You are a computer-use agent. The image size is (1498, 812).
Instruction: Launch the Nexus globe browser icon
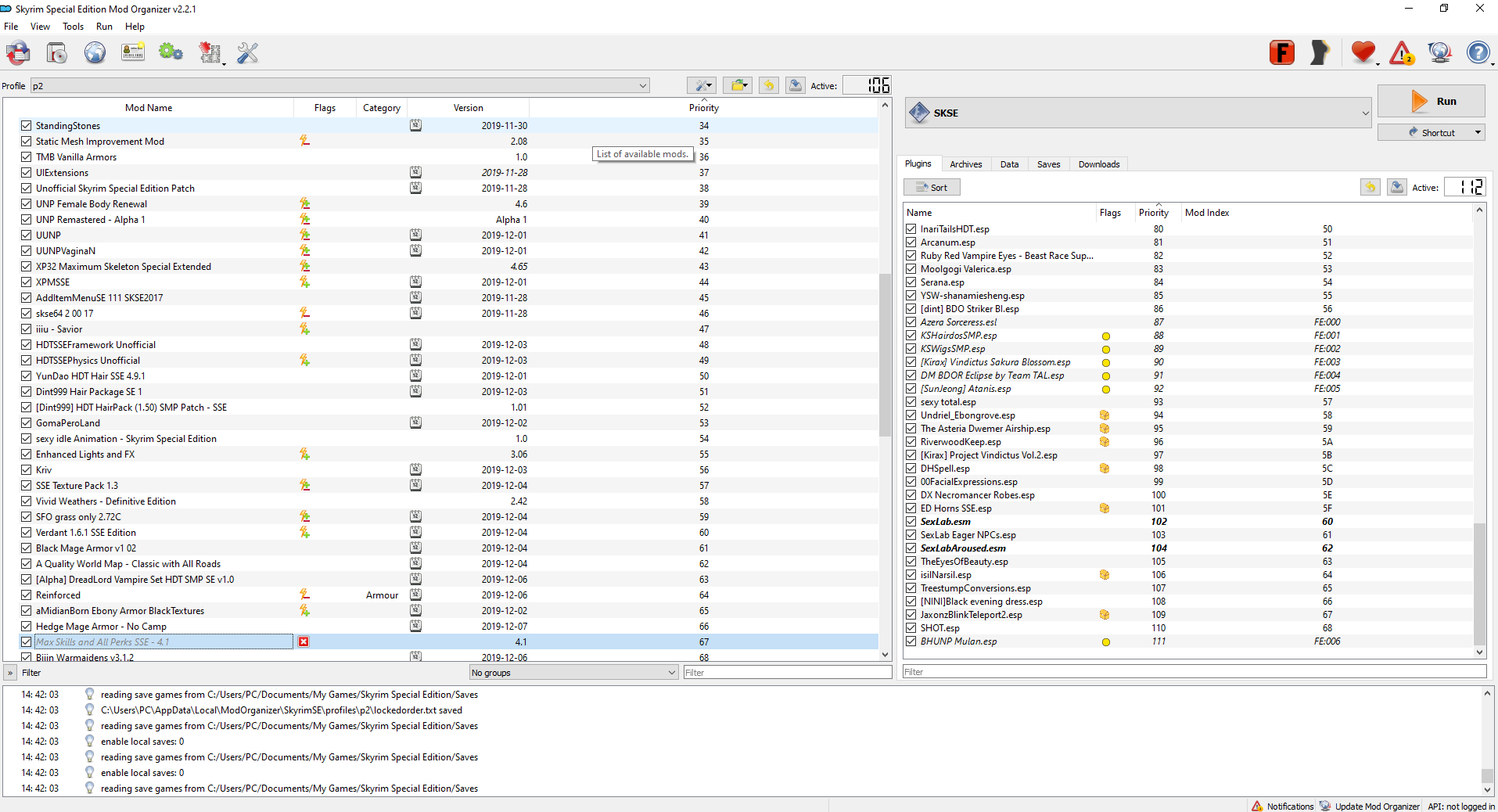(x=95, y=53)
